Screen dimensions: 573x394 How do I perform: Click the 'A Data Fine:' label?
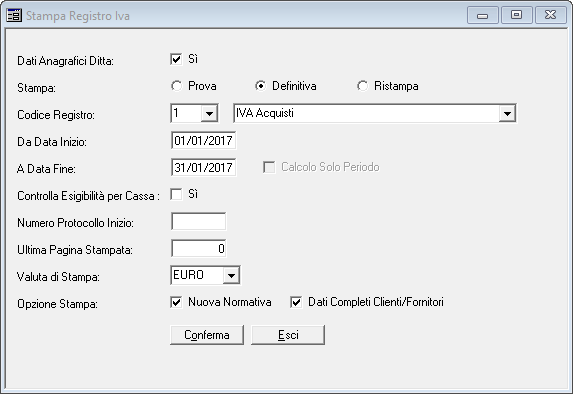point(46,169)
